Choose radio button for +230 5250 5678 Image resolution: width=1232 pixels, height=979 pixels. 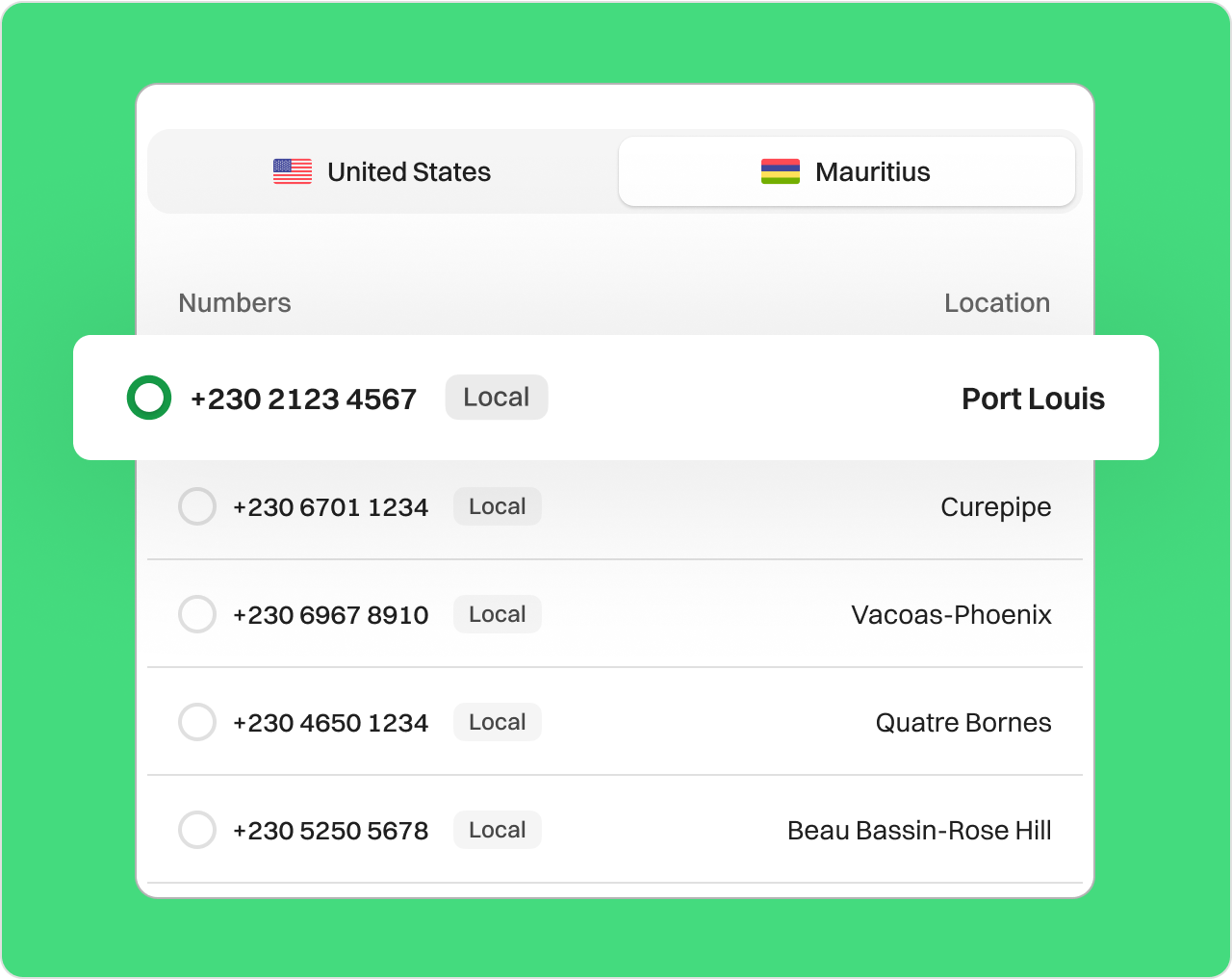197,830
